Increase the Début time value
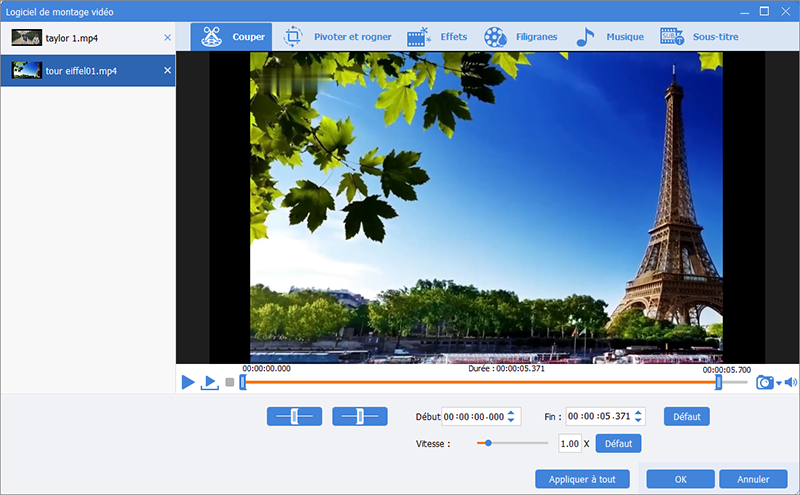This screenshot has height=495, width=800. (x=511, y=413)
